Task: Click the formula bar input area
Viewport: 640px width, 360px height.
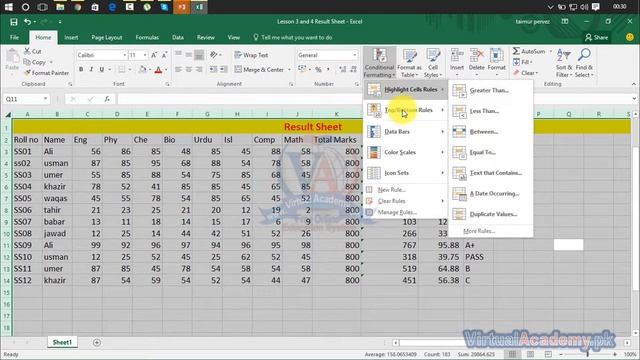Action: point(373,99)
